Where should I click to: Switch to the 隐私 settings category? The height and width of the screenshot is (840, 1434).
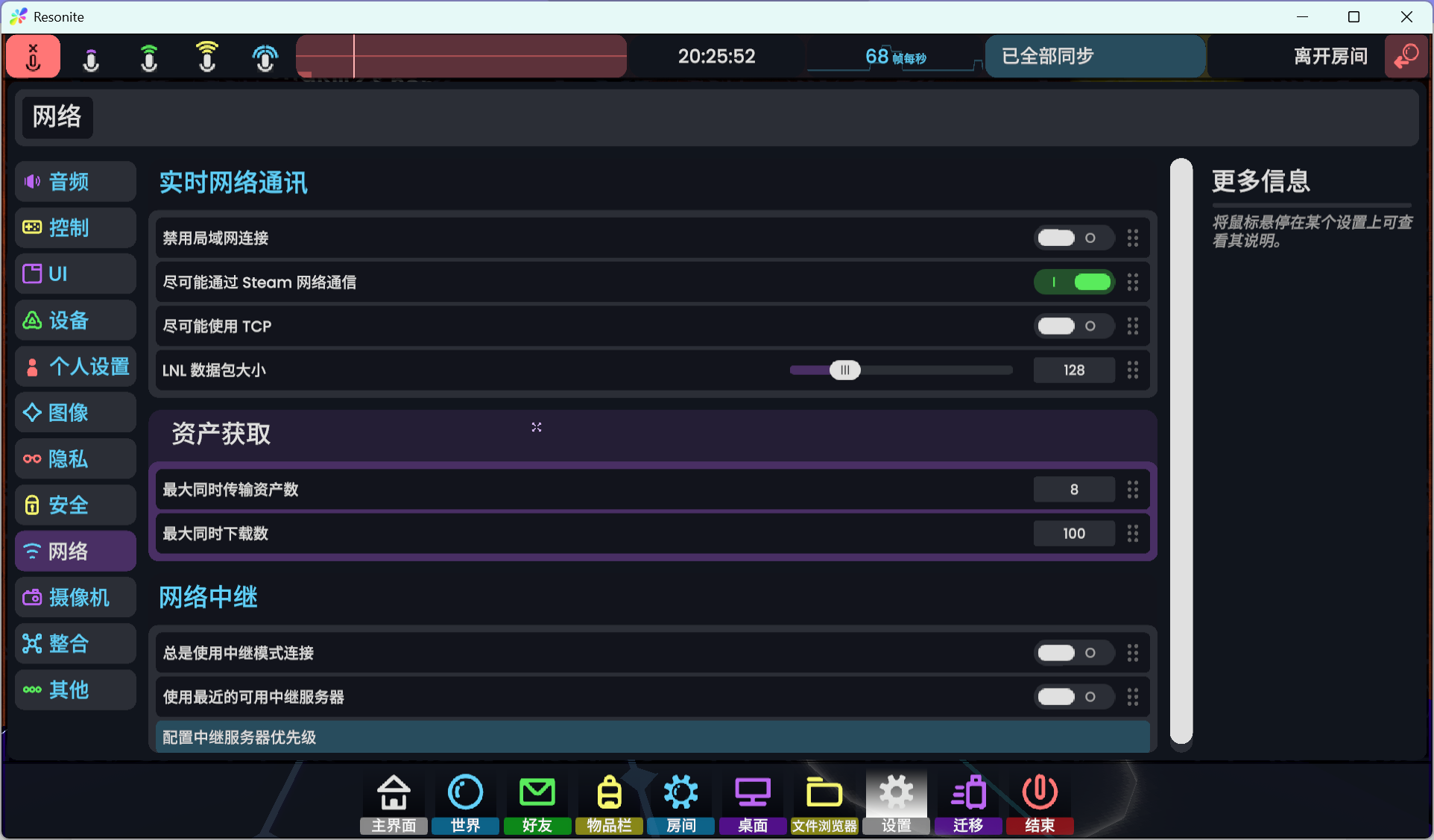pyautogui.click(x=75, y=458)
